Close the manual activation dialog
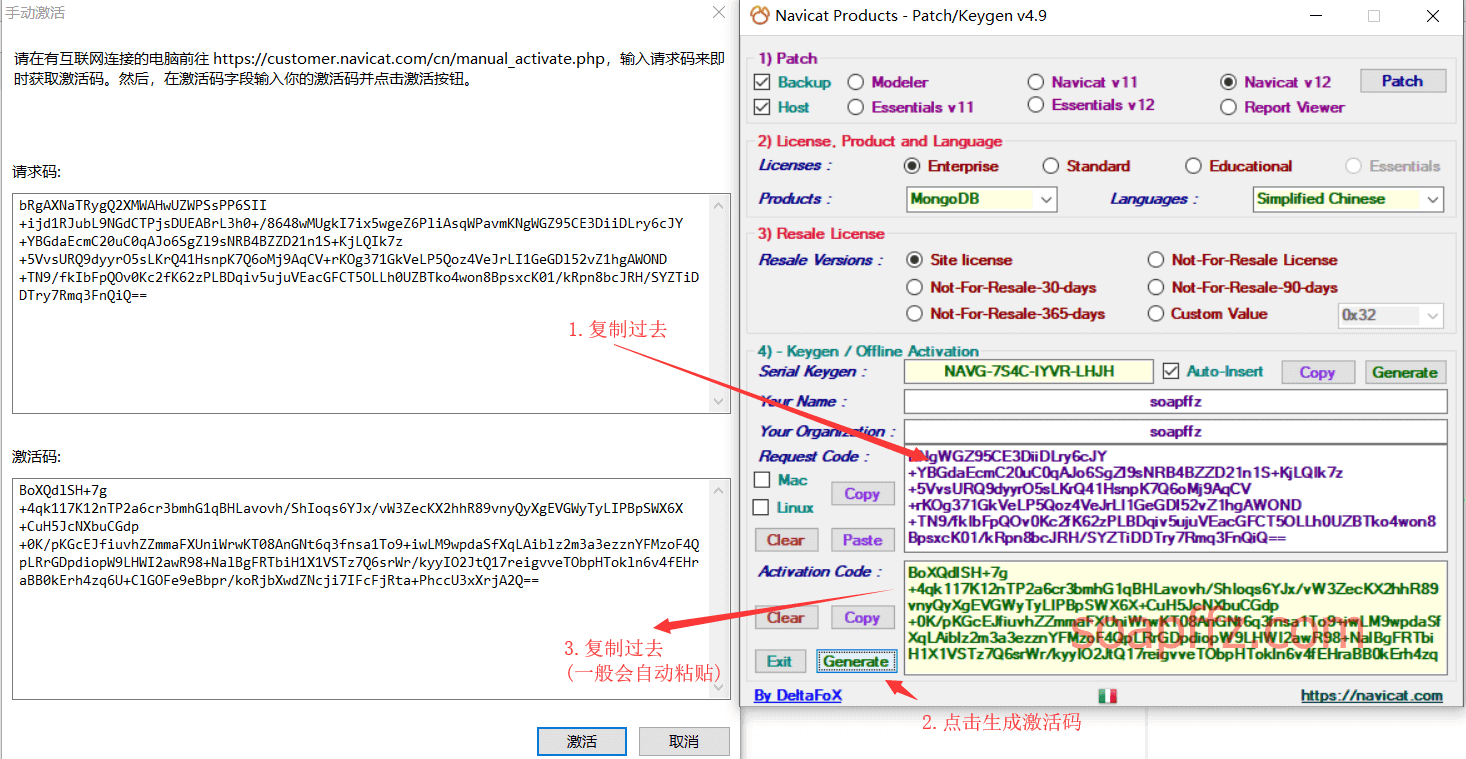The image size is (1466, 759). (x=719, y=13)
